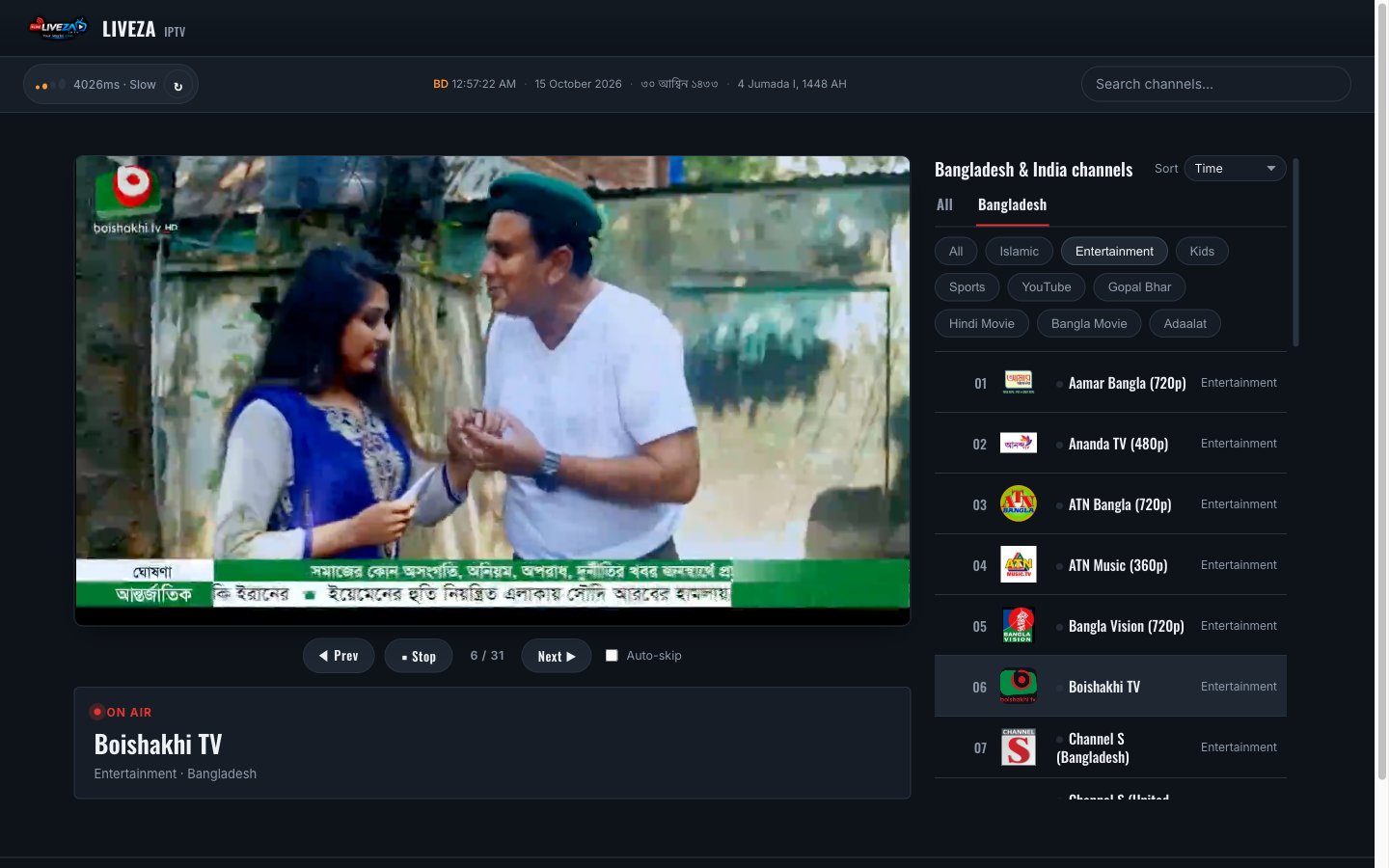Choose the ATN Music logo icon
This screenshot has height=868, width=1389.
click(x=1019, y=565)
